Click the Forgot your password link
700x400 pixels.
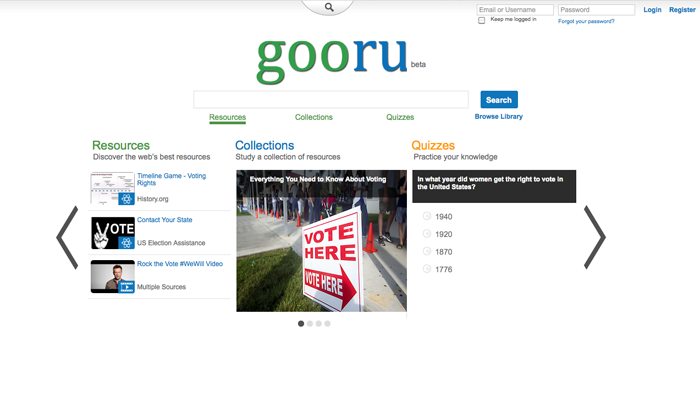586,21
